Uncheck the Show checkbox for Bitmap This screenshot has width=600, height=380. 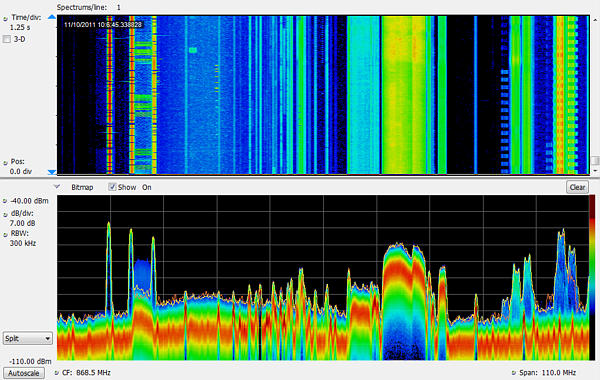(x=112, y=187)
